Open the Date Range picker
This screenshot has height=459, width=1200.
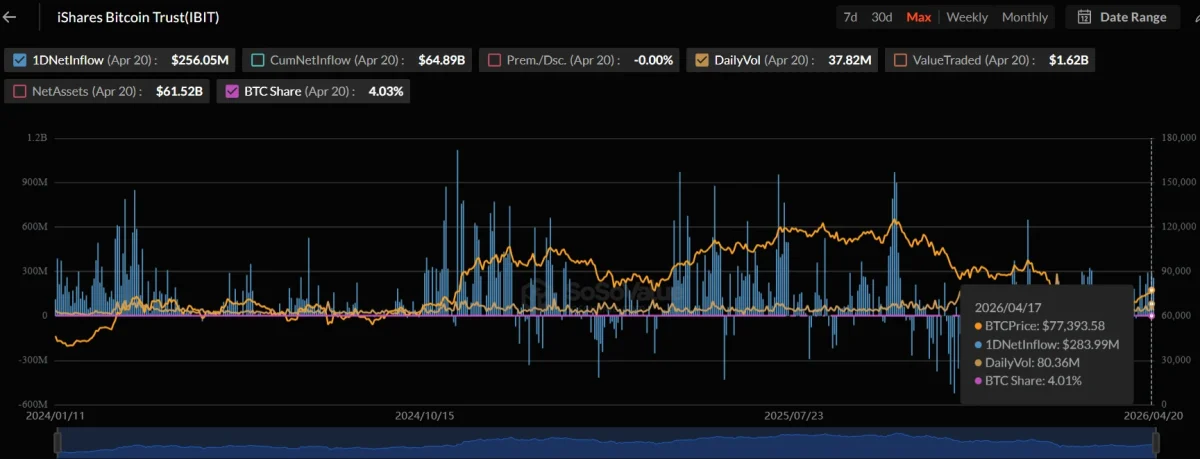click(1122, 17)
